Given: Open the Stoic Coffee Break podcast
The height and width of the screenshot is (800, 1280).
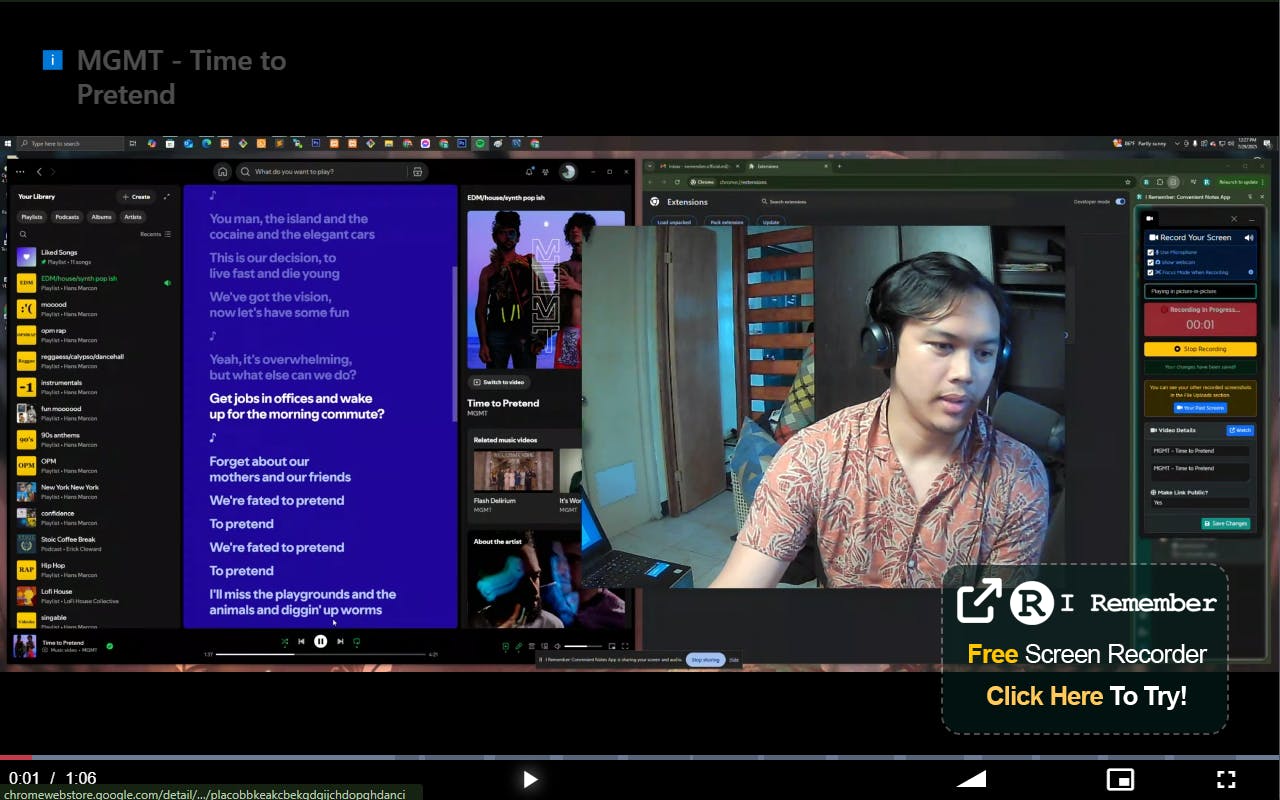Looking at the screenshot, I should pos(94,544).
